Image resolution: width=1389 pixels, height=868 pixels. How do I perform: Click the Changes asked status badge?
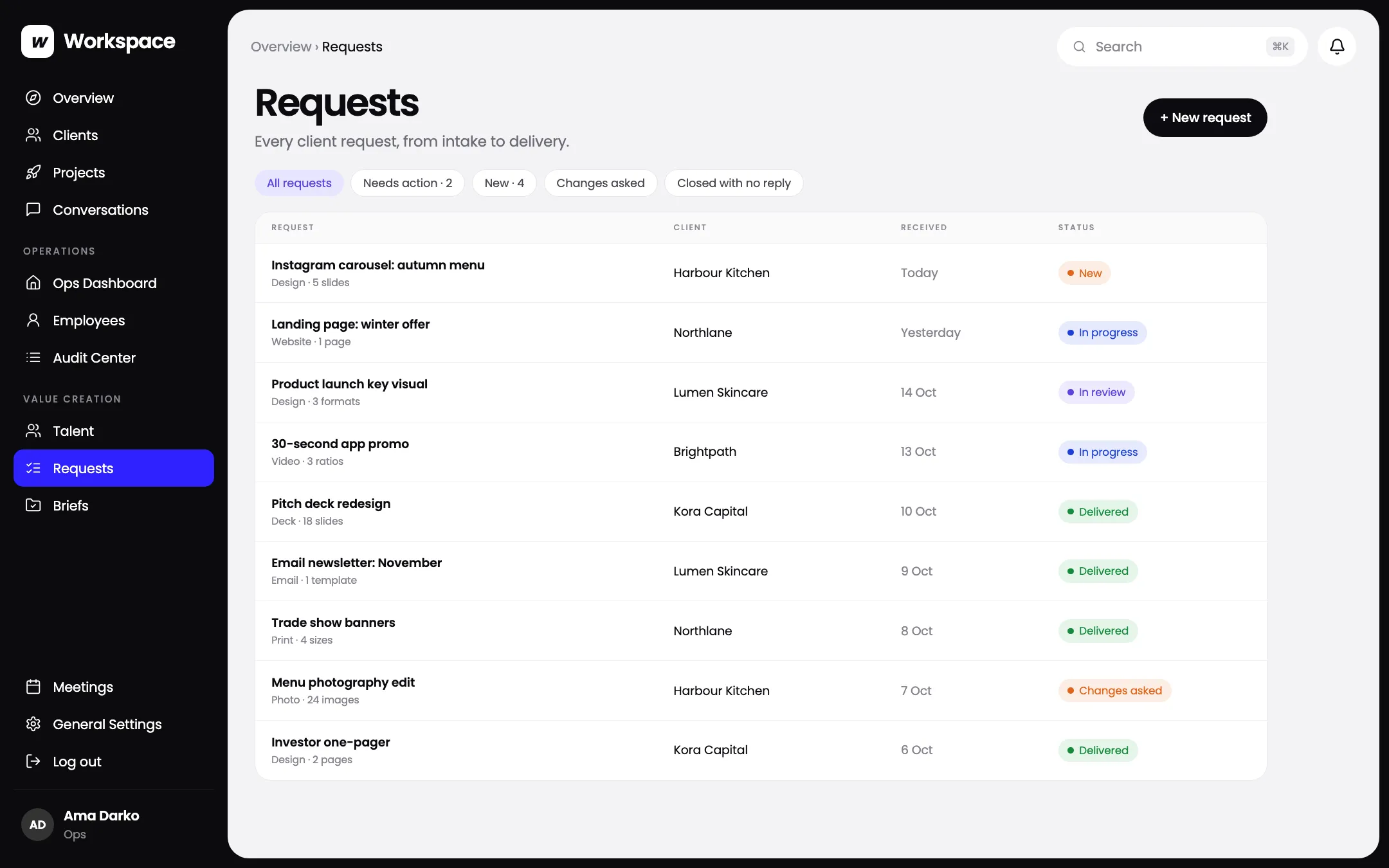pyautogui.click(x=1114, y=691)
